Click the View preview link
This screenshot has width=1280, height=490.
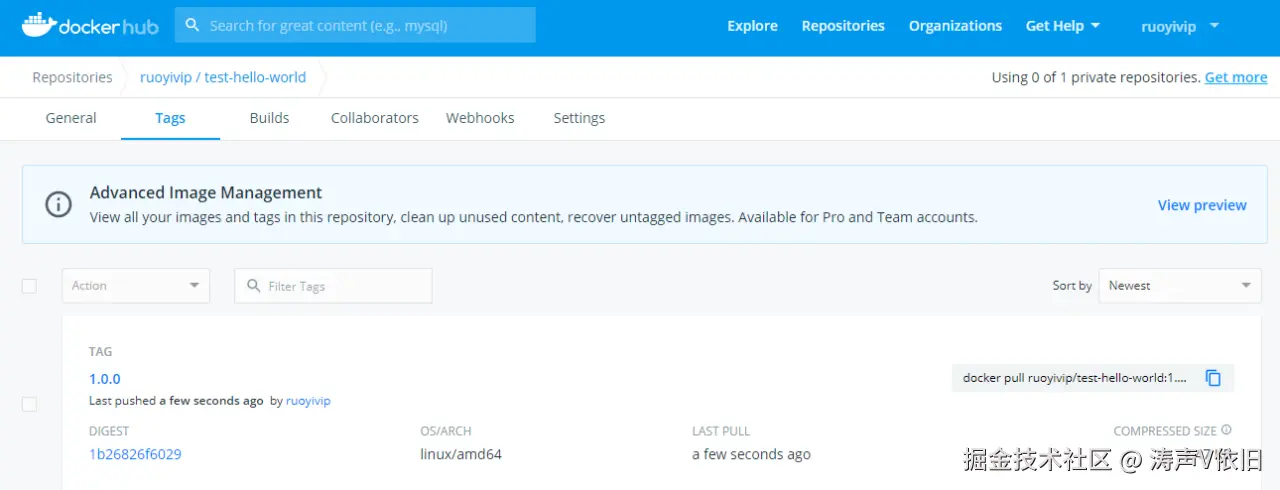pos(1202,205)
